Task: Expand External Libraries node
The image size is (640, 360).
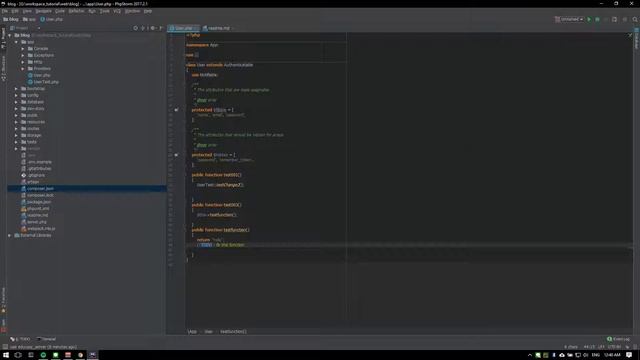Action: tap(10, 235)
